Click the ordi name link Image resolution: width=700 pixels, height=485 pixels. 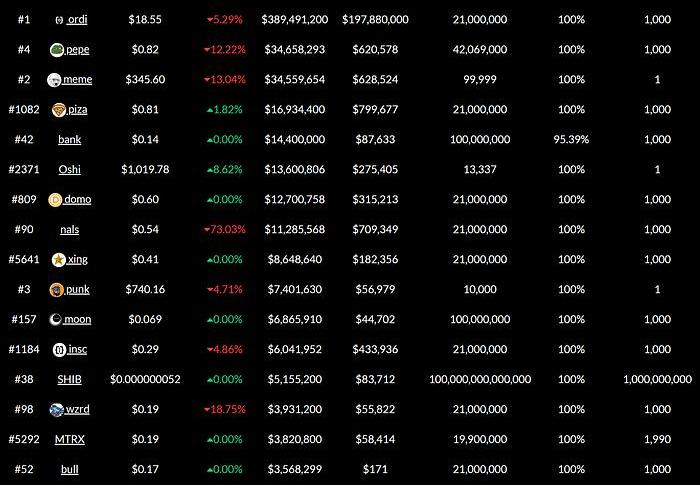[x=77, y=20]
